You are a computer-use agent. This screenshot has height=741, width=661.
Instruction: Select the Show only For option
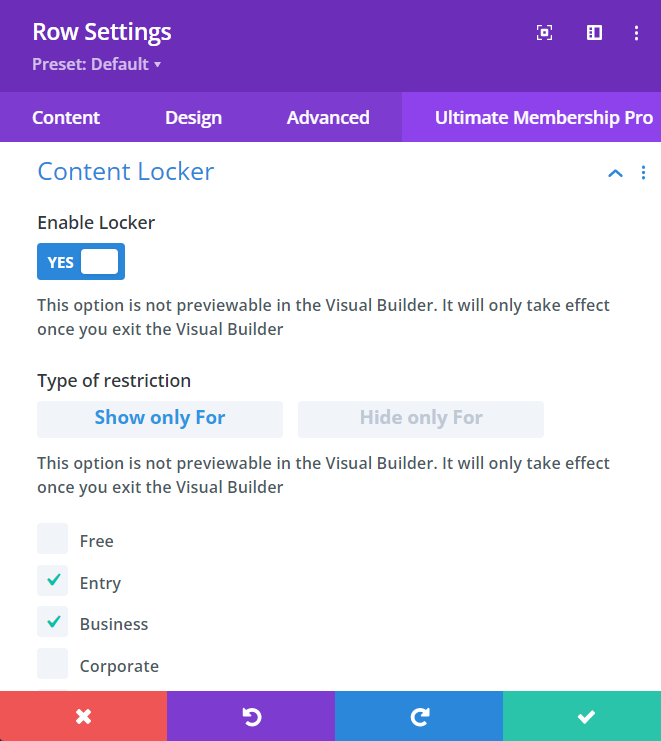pos(160,419)
